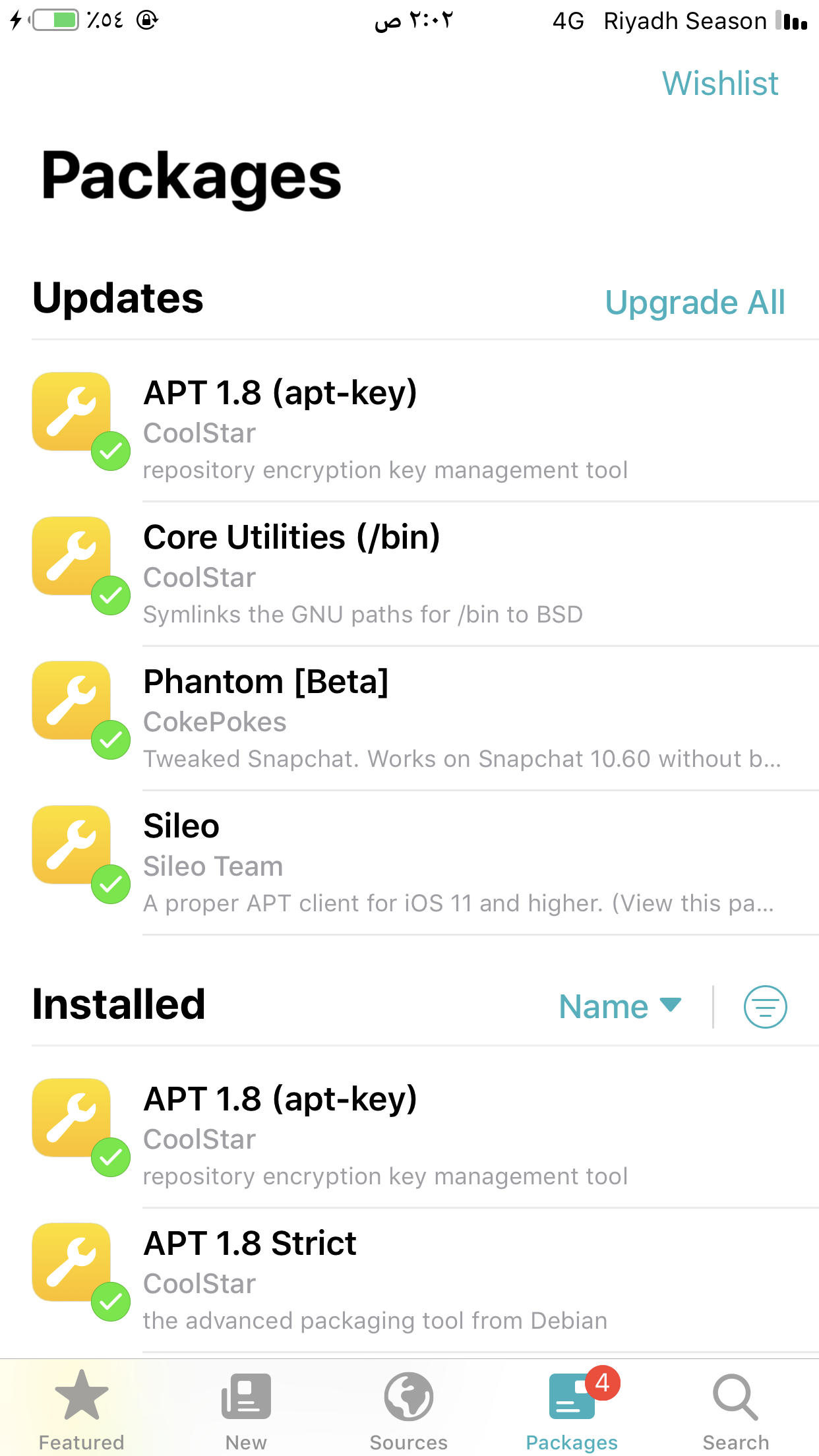This screenshot has width=819, height=1456.
Task: Open the Sources globe icon
Action: [409, 1395]
